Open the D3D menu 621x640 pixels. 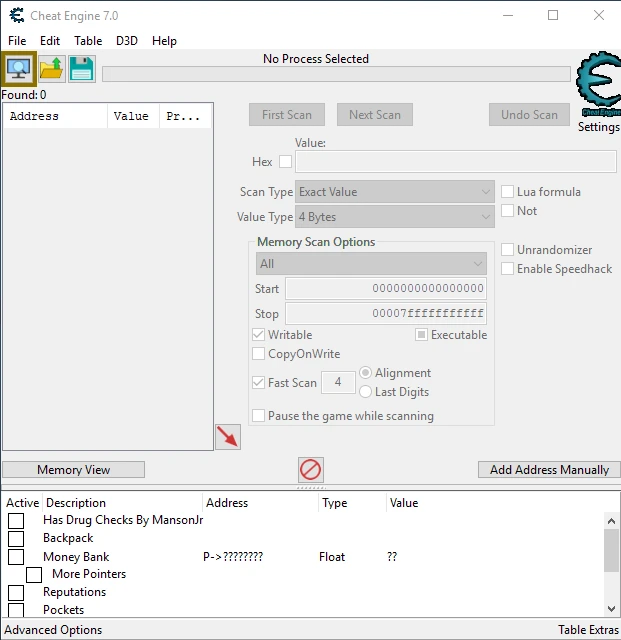pyautogui.click(x=127, y=41)
